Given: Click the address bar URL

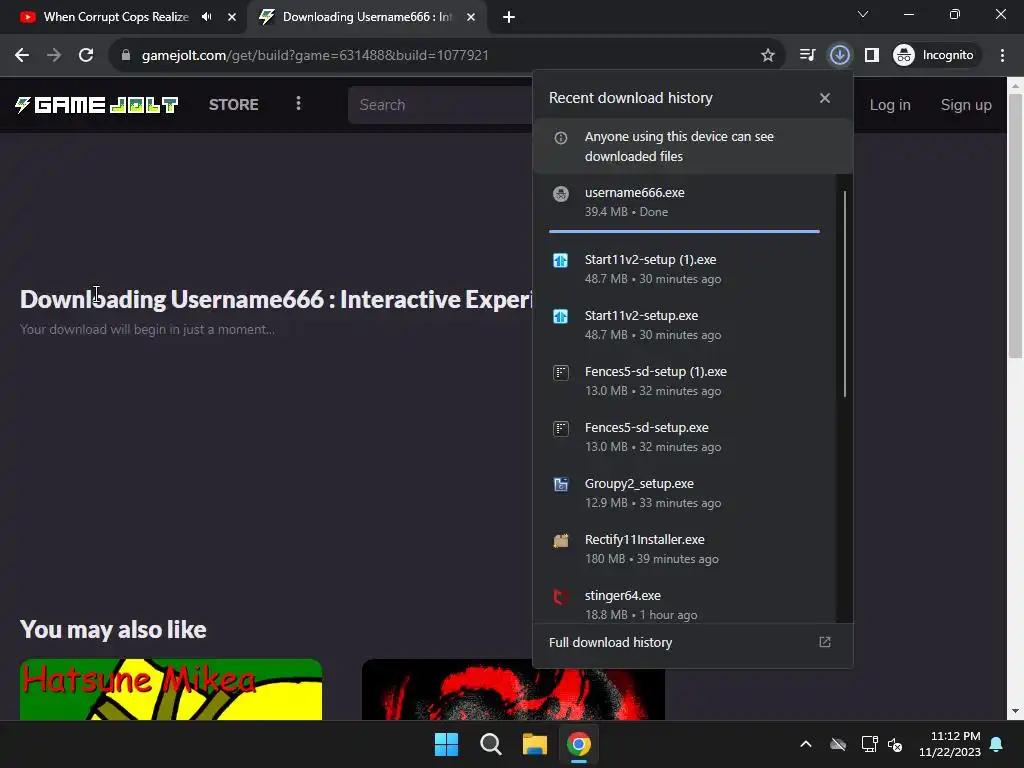Looking at the screenshot, I should [315, 56].
